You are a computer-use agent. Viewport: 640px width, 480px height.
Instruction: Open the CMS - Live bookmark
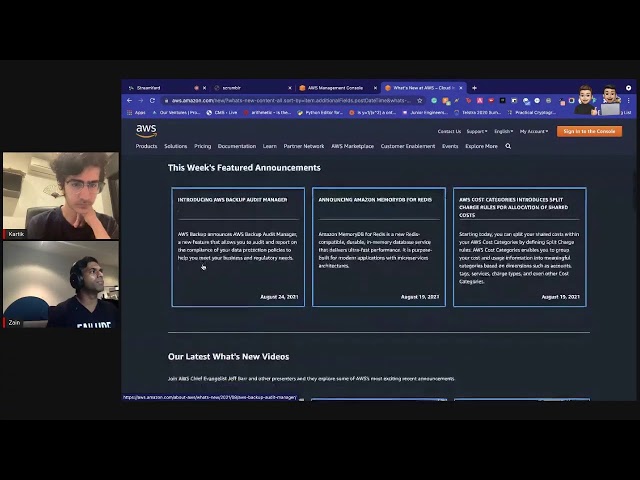222,112
